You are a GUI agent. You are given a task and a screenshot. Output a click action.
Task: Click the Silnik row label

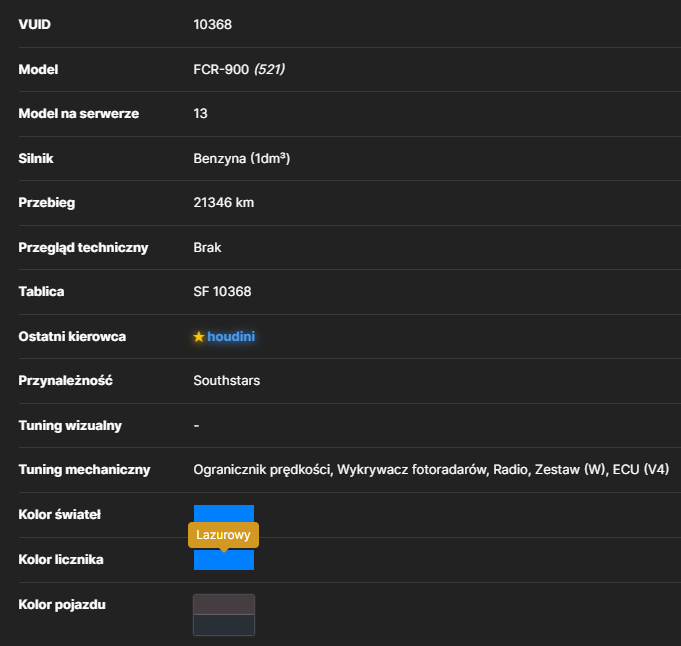click(36, 159)
